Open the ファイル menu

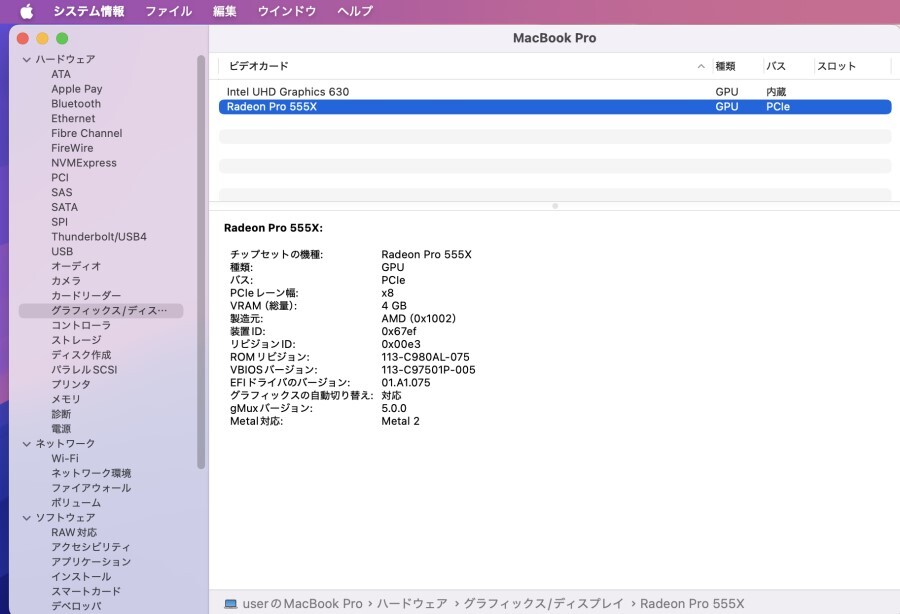click(166, 11)
